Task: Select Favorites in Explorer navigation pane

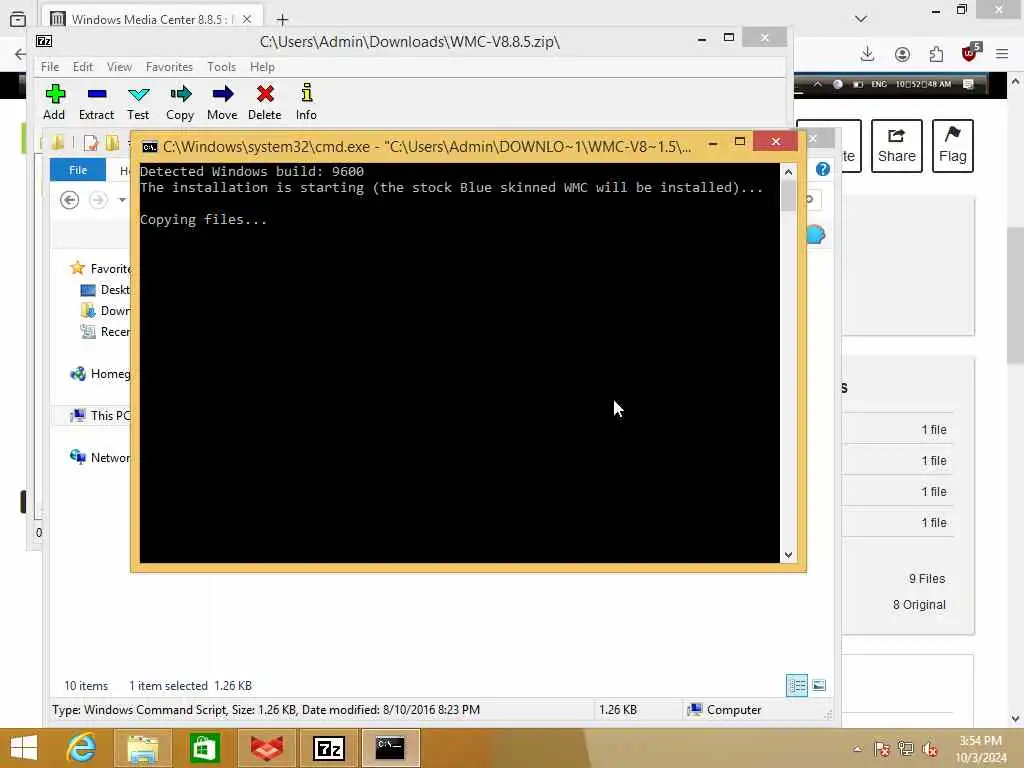Action: point(101,268)
